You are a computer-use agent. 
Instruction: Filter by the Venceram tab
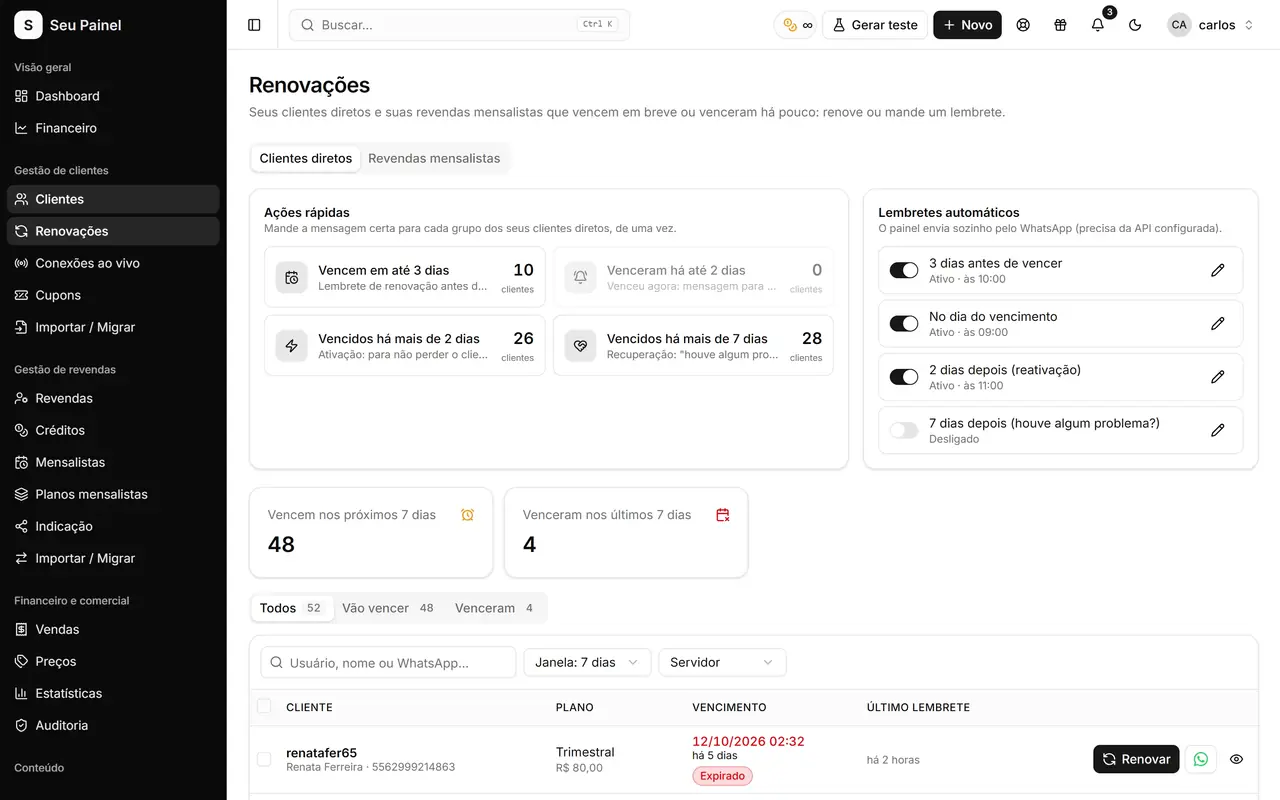pos(494,608)
